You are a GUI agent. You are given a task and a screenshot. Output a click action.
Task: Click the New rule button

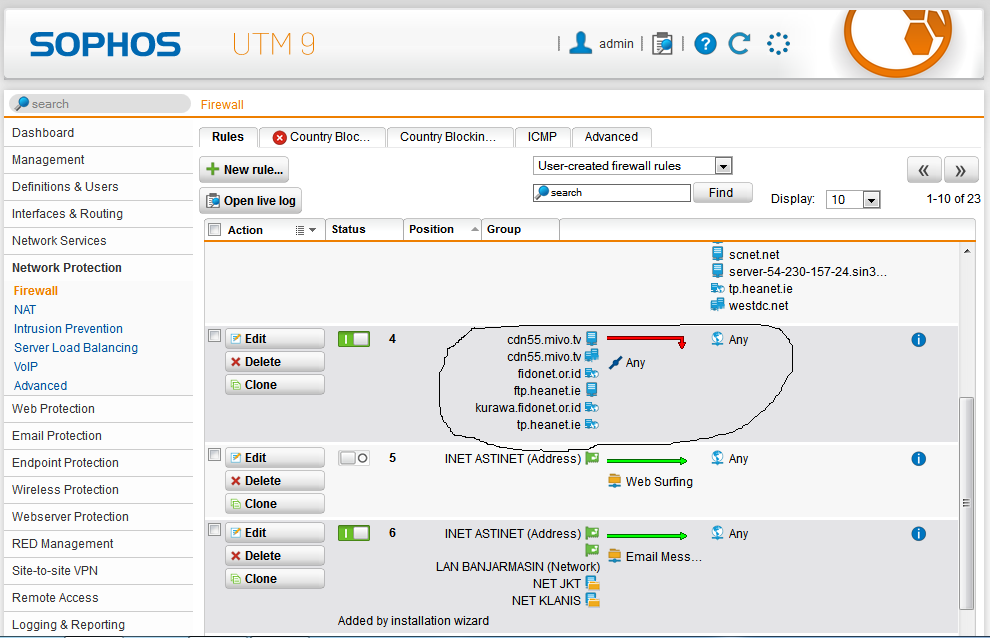tap(244, 169)
